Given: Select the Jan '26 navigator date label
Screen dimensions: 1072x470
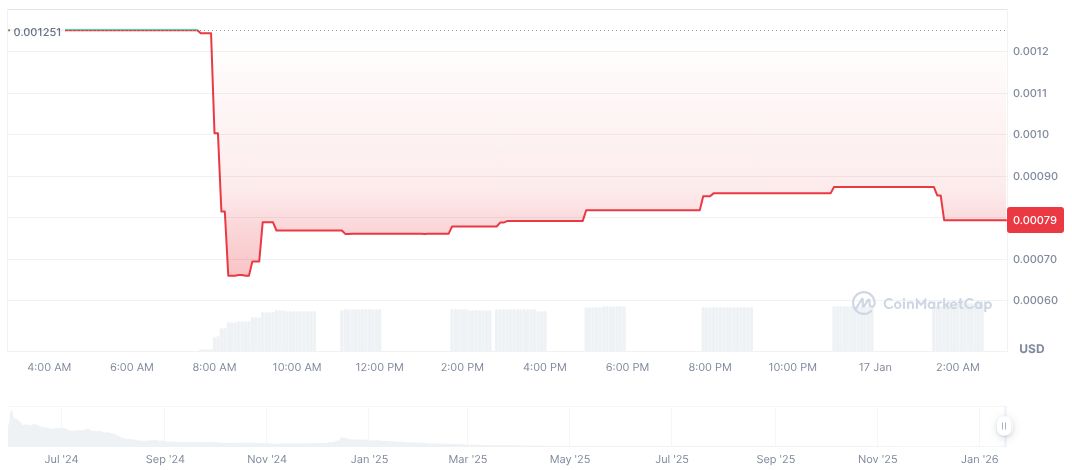Looking at the screenshot, I should click(979, 460).
